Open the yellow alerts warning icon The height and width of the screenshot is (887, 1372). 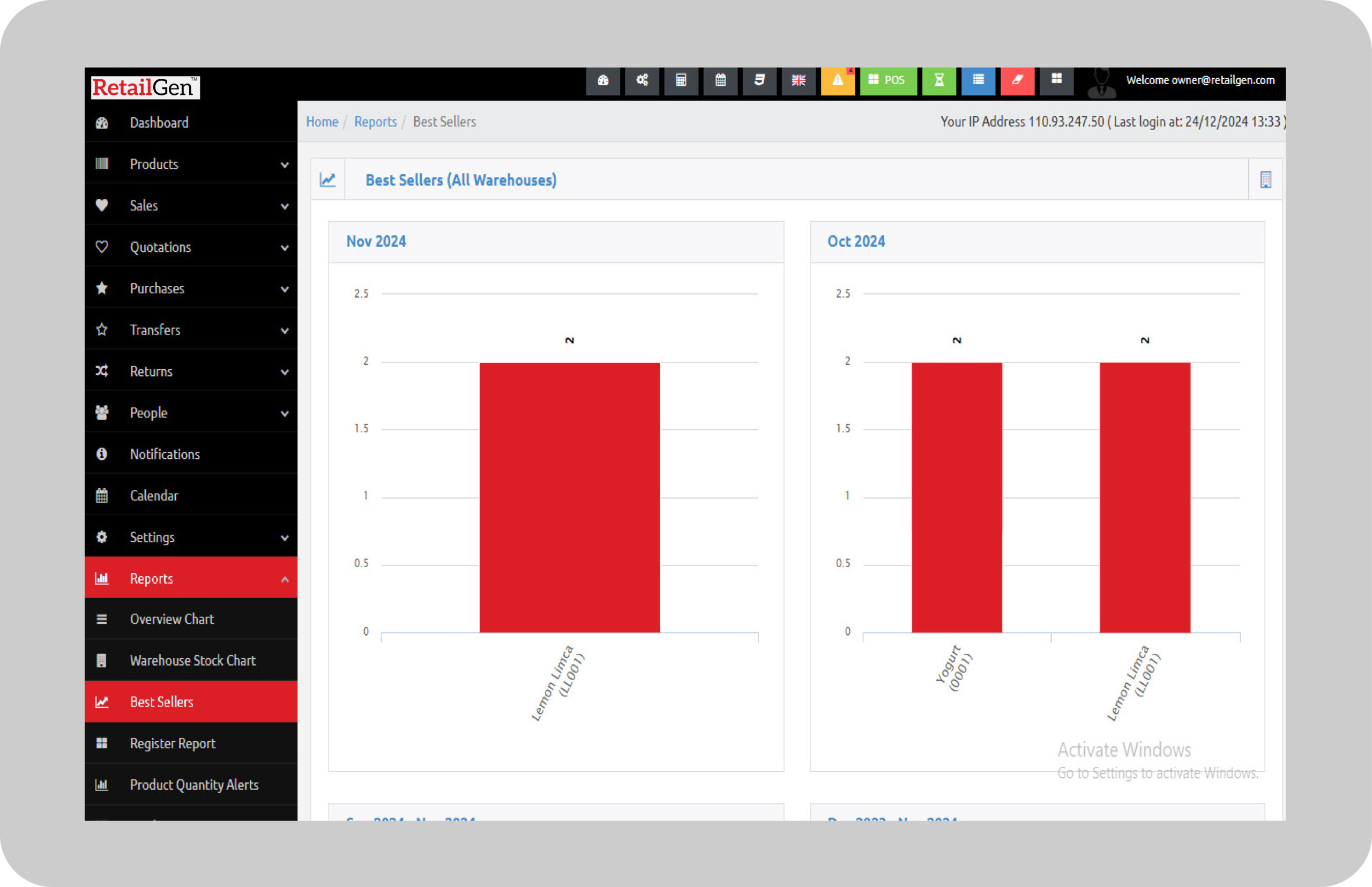[x=838, y=80]
